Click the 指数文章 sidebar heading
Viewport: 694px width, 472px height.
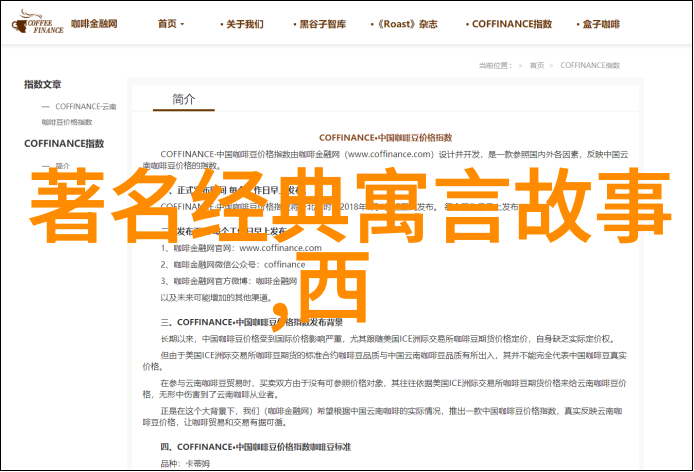(x=42, y=84)
